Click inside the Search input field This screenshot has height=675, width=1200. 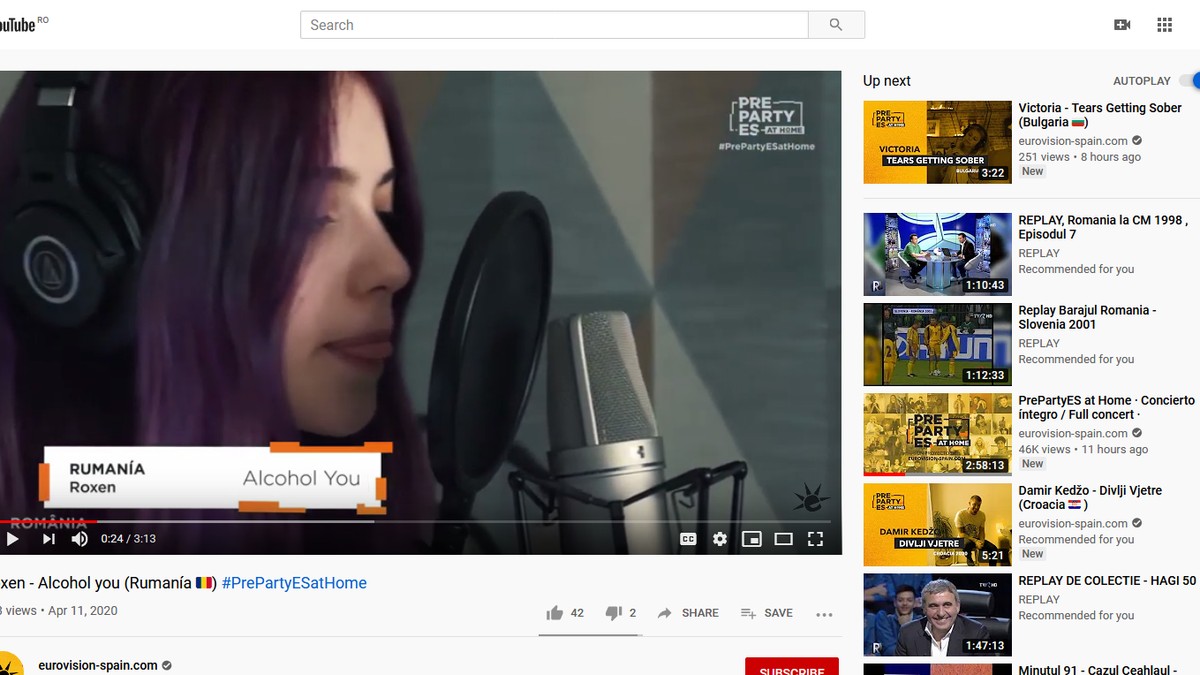click(554, 25)
